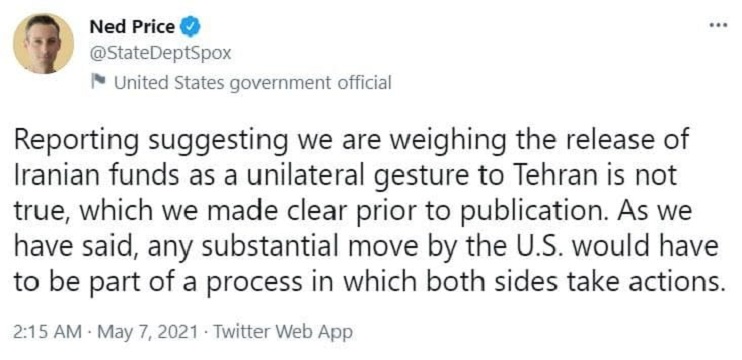Click the May 7, 2021 date
The width and height of the screenshot is (742, 360).
[147, 331]
